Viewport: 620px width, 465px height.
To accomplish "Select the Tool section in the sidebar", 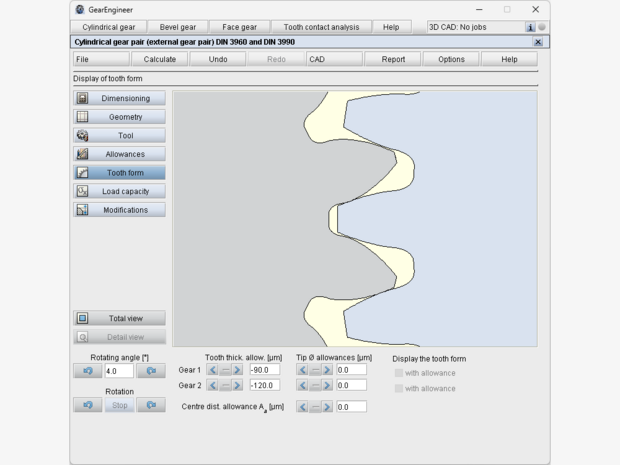I will click(x=119, y=135).
